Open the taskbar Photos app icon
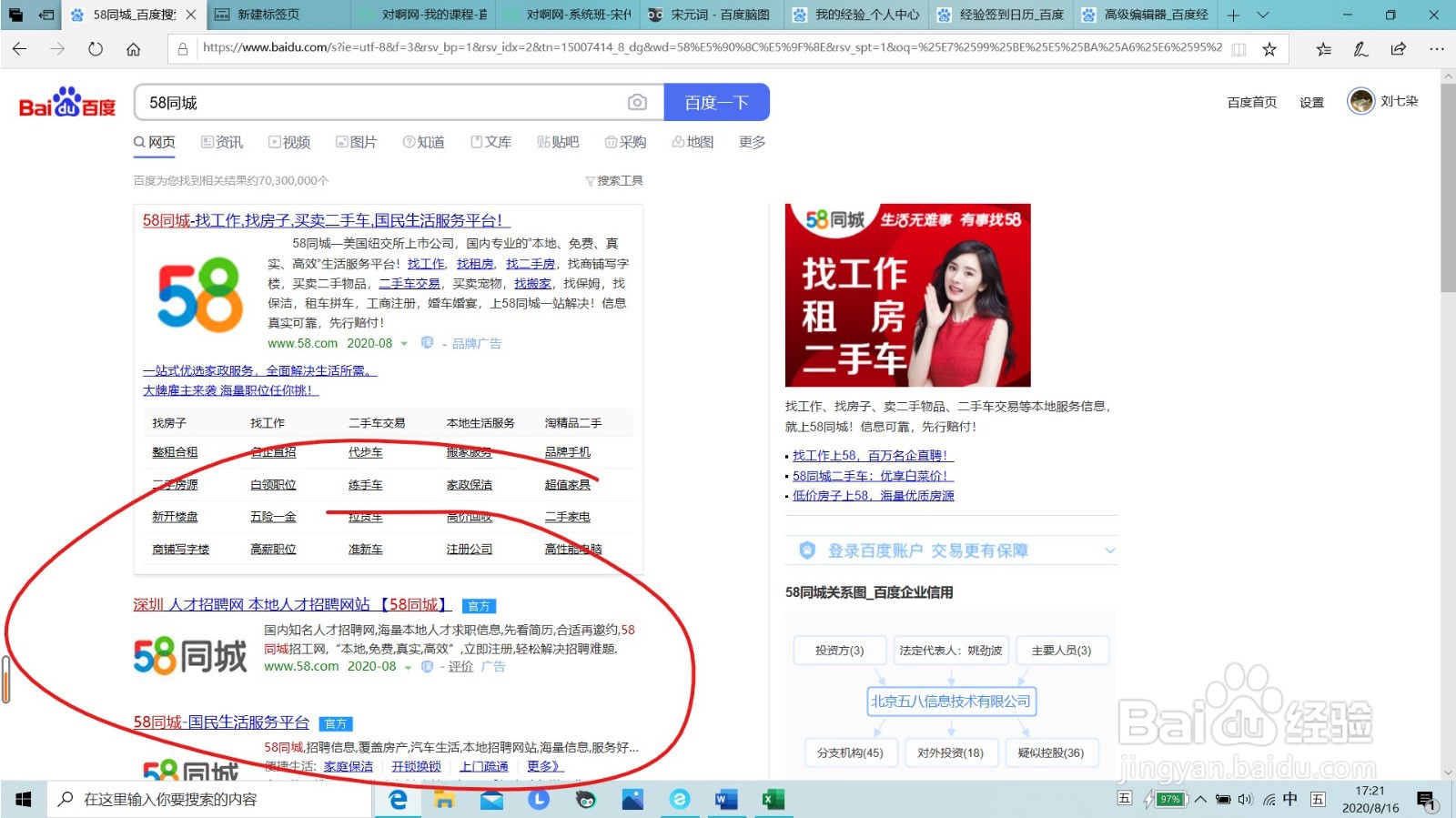This screenshot has width=1456, height=818. [632, 799]
